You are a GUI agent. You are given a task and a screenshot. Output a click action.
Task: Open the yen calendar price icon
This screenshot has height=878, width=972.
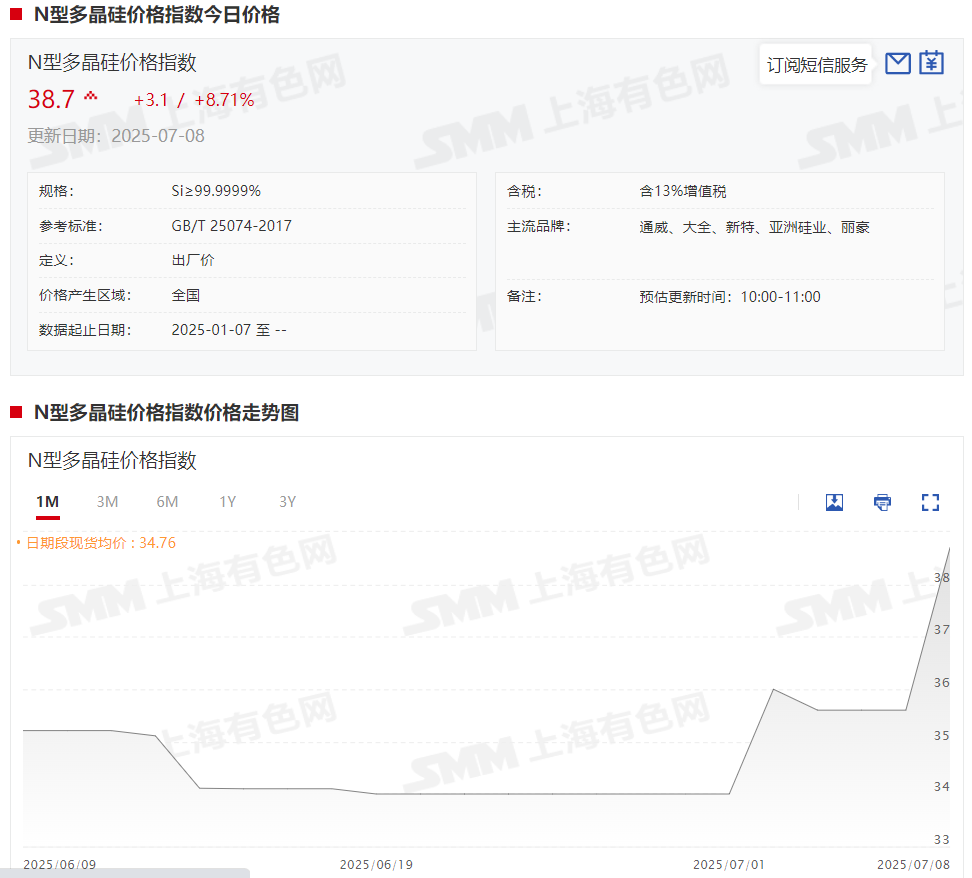point(931,63)
